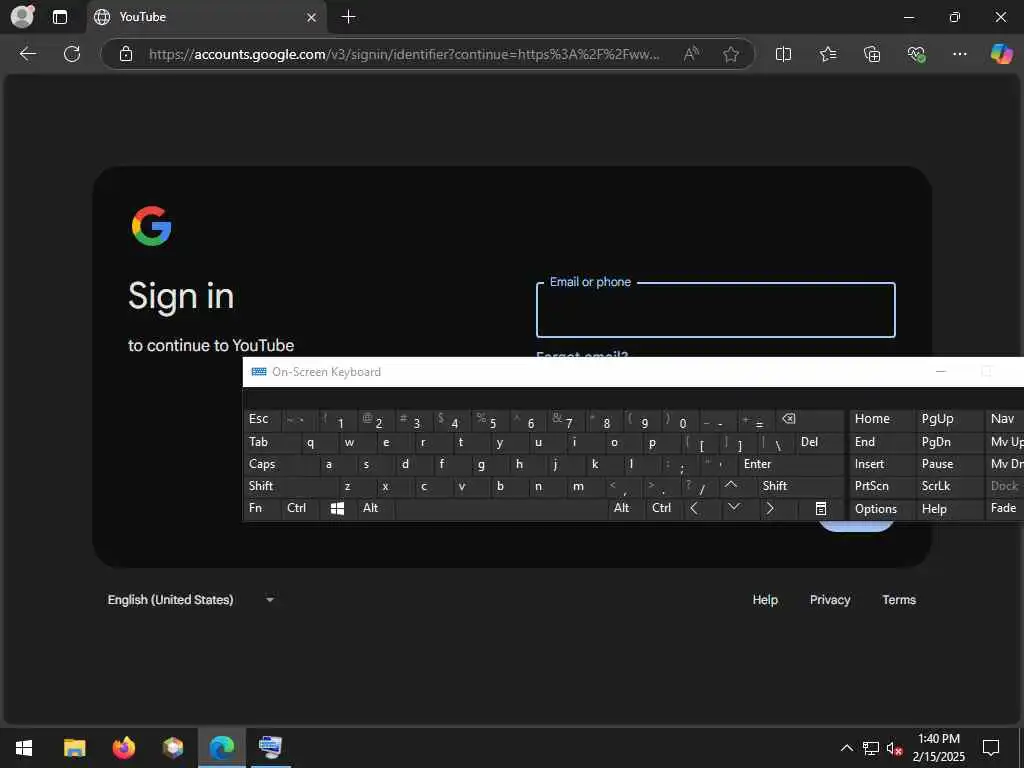
Task: Open the Favorites list
Action: tap(827, 54)
